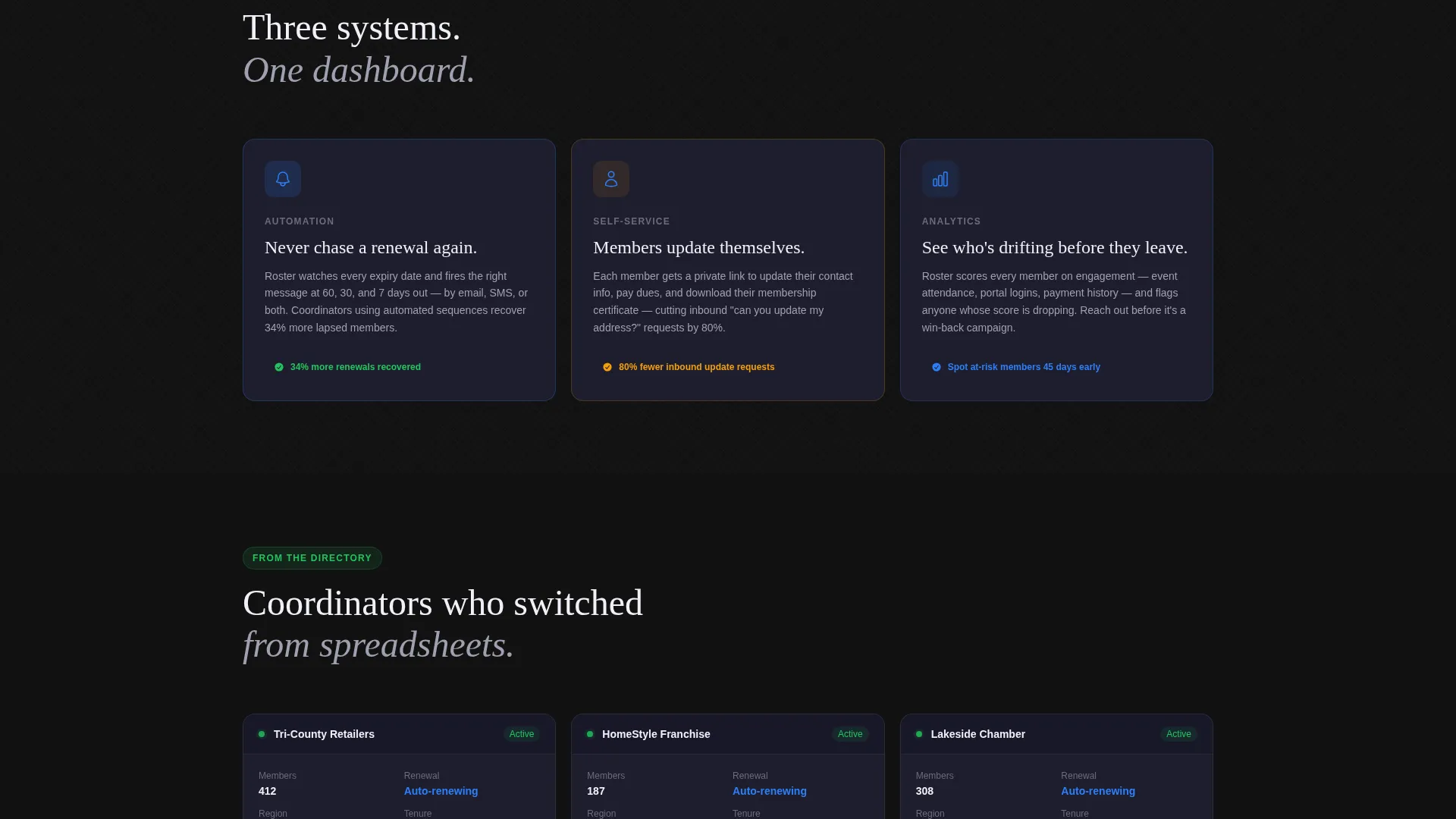The height and width of the screenshot is (819, 1456).
Task: Click orange checkmark beside 80% fewer requests
Action: (607, 367)
